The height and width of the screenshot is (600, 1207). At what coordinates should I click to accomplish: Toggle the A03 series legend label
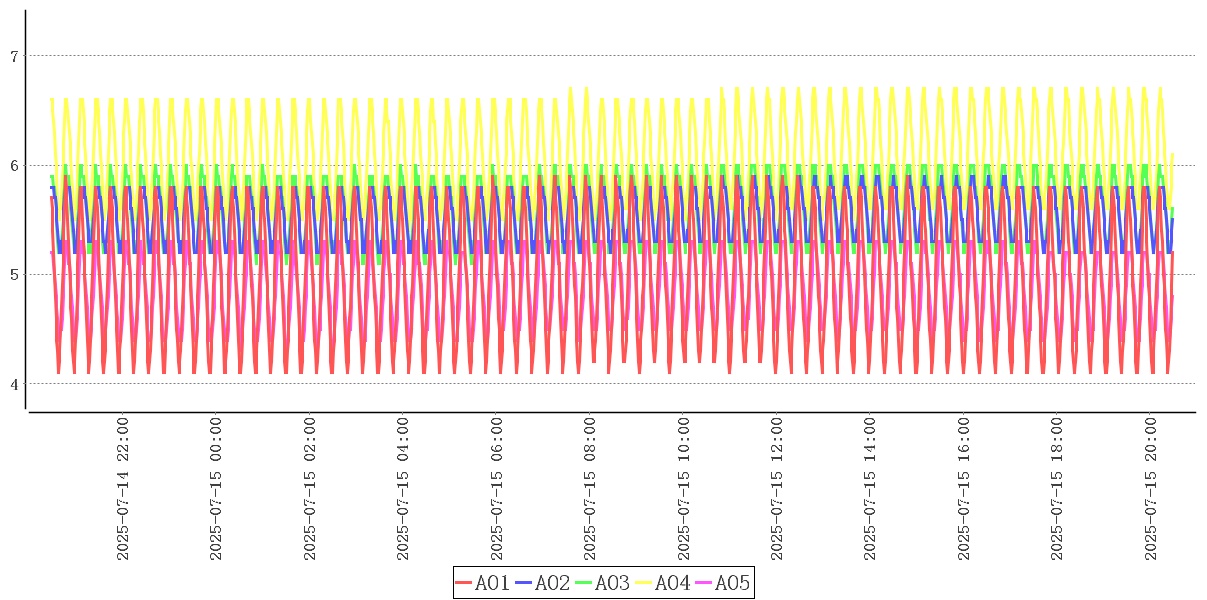pyautogui.click(x=612, y=583)
